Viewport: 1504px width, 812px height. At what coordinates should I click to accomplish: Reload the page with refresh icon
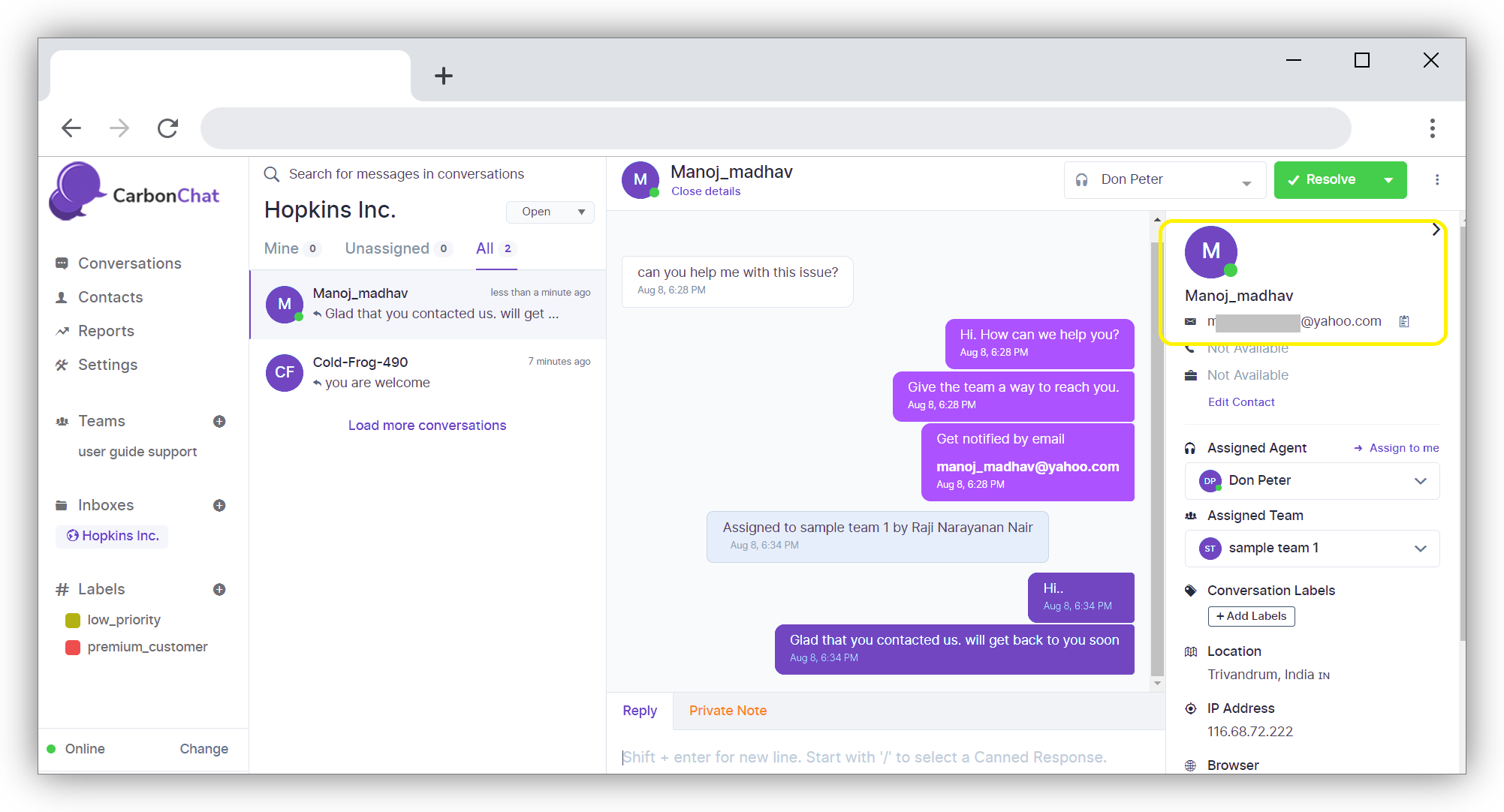167,128
